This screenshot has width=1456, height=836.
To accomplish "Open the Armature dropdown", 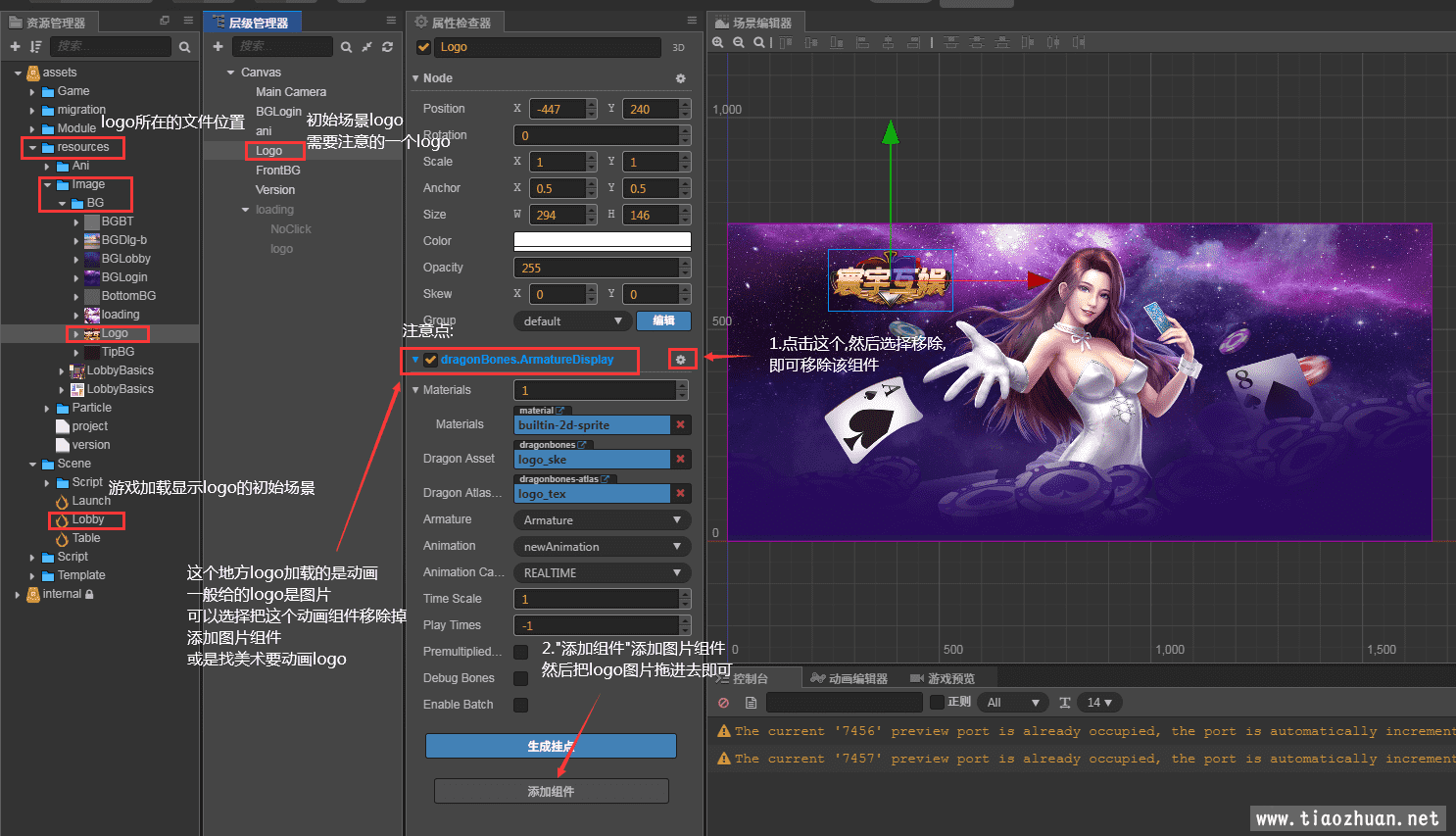I will pos(602,519).
